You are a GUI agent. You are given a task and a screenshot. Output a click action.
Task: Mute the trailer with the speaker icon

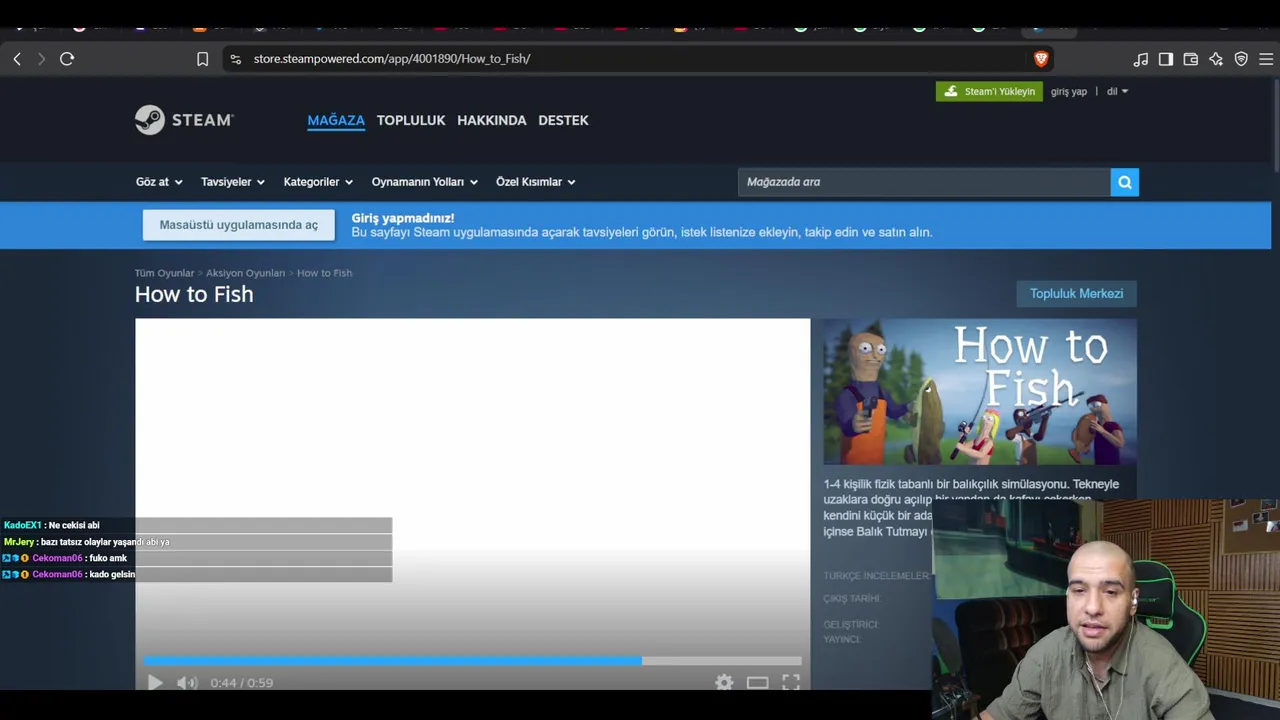187,683
